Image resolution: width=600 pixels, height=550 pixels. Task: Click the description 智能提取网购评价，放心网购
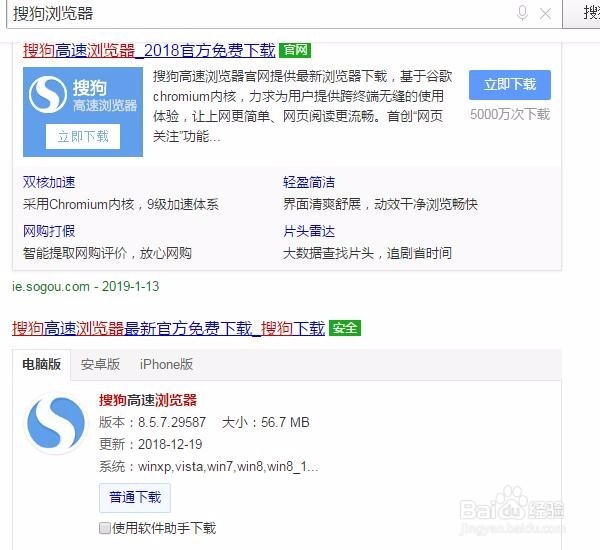point(107,253)
